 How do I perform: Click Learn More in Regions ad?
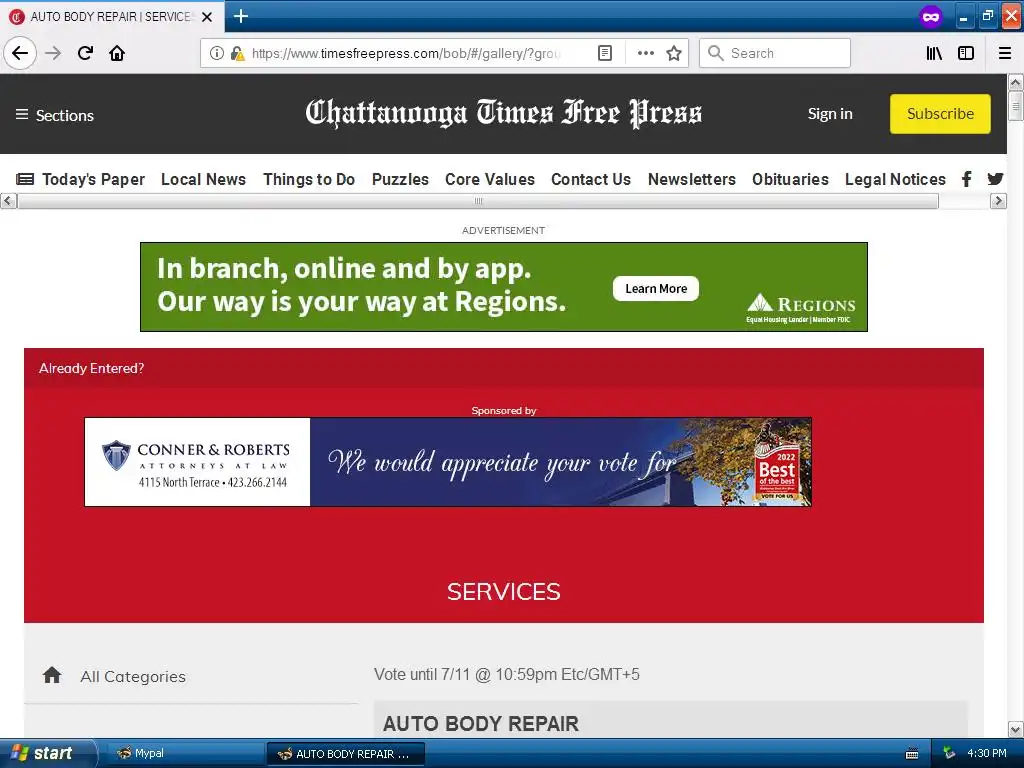(x=656, y=289)
